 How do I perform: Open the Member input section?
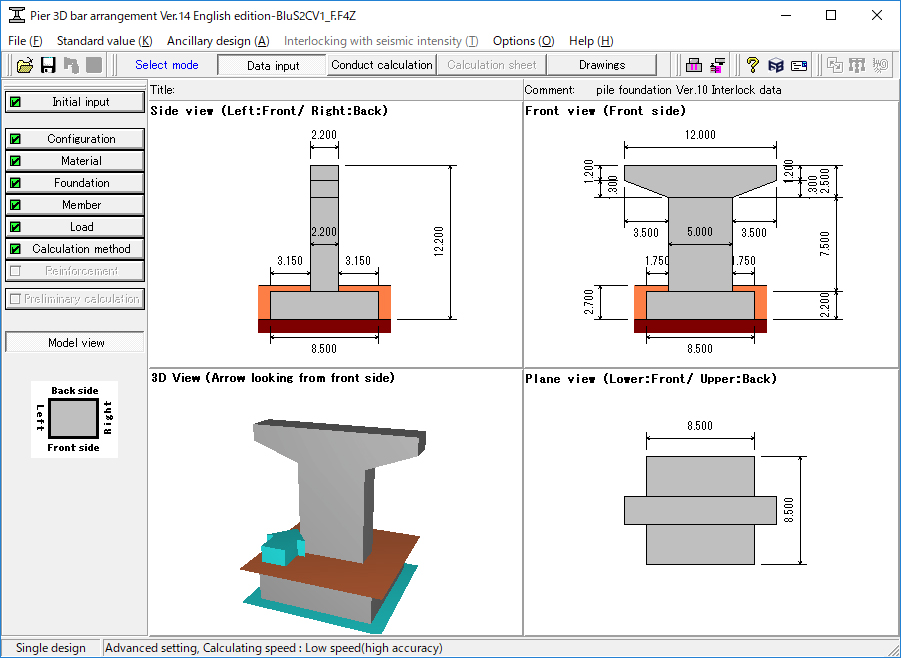[x=75, y=205]
